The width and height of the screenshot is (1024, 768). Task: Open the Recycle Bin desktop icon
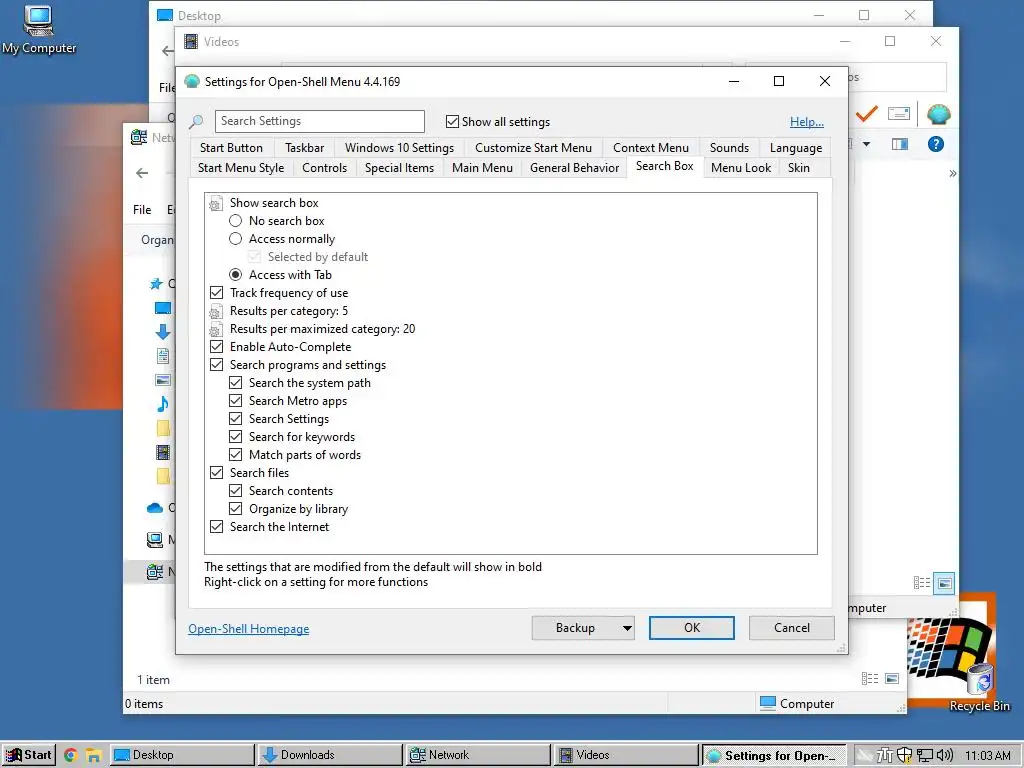(980, 687)
